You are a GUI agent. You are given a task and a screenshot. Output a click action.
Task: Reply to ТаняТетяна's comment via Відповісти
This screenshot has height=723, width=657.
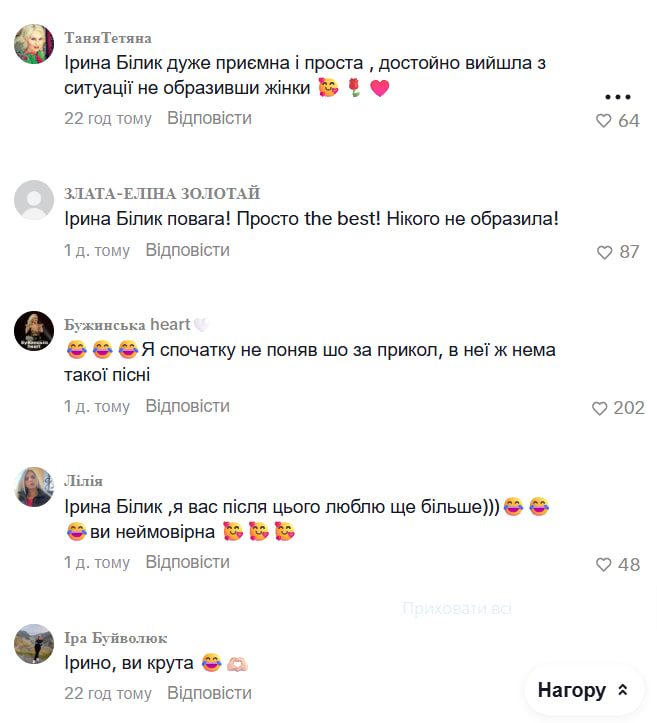pyautogui.click(x=209, y=118)
